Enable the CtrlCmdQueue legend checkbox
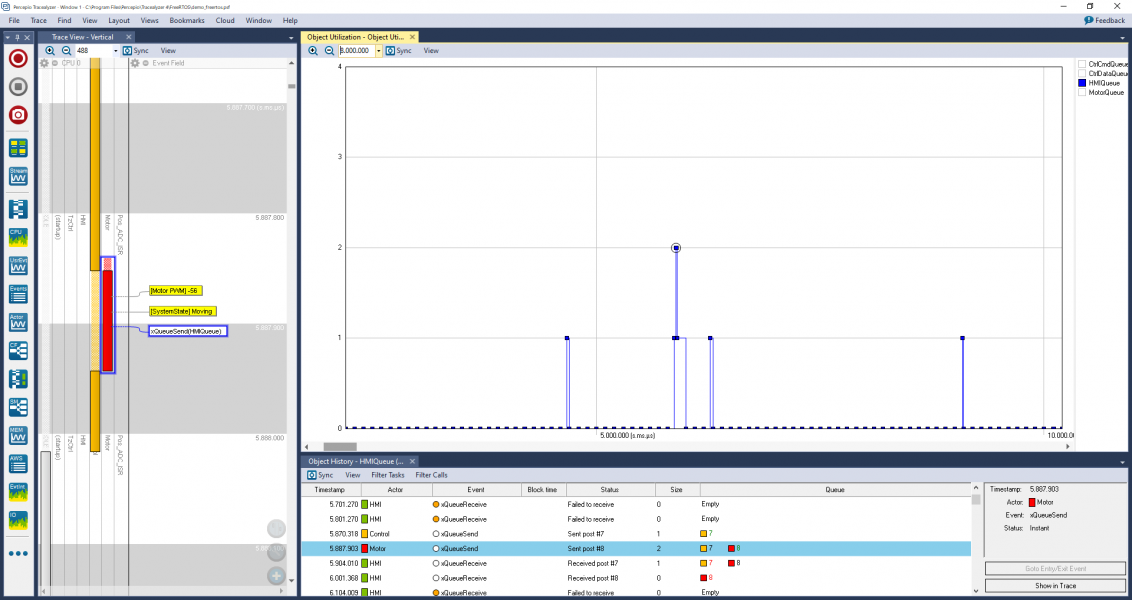This screenshot has height=600, width=1132. (x=1082, y=63)
